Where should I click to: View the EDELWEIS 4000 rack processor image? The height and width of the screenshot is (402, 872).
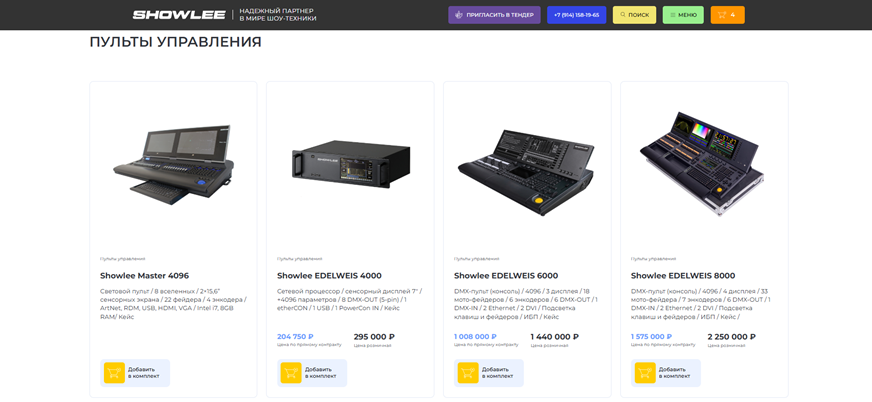[350, 165]
